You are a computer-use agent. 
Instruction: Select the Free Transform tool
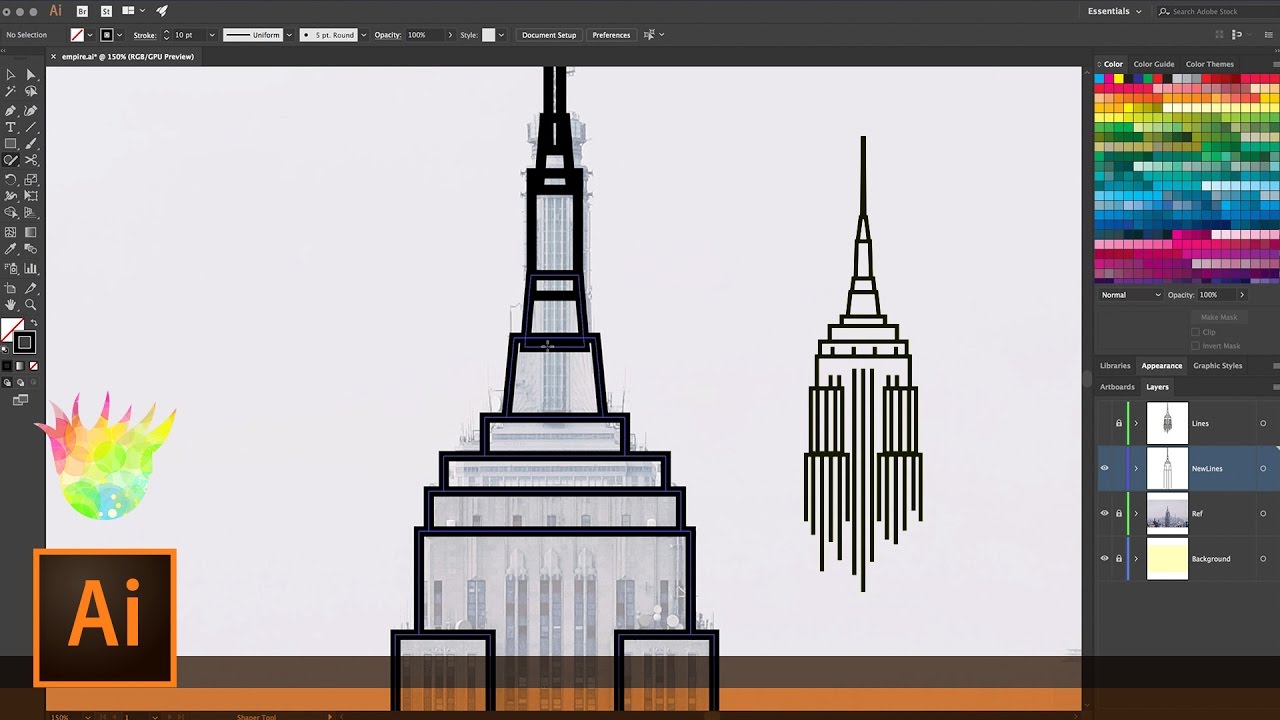click(x=31, y=196)
